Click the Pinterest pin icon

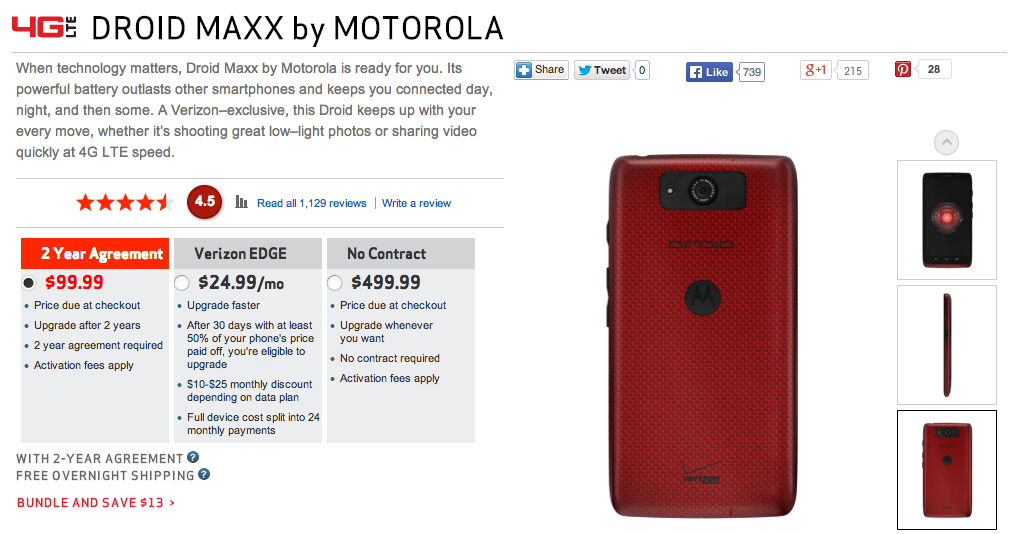[903, 69]
